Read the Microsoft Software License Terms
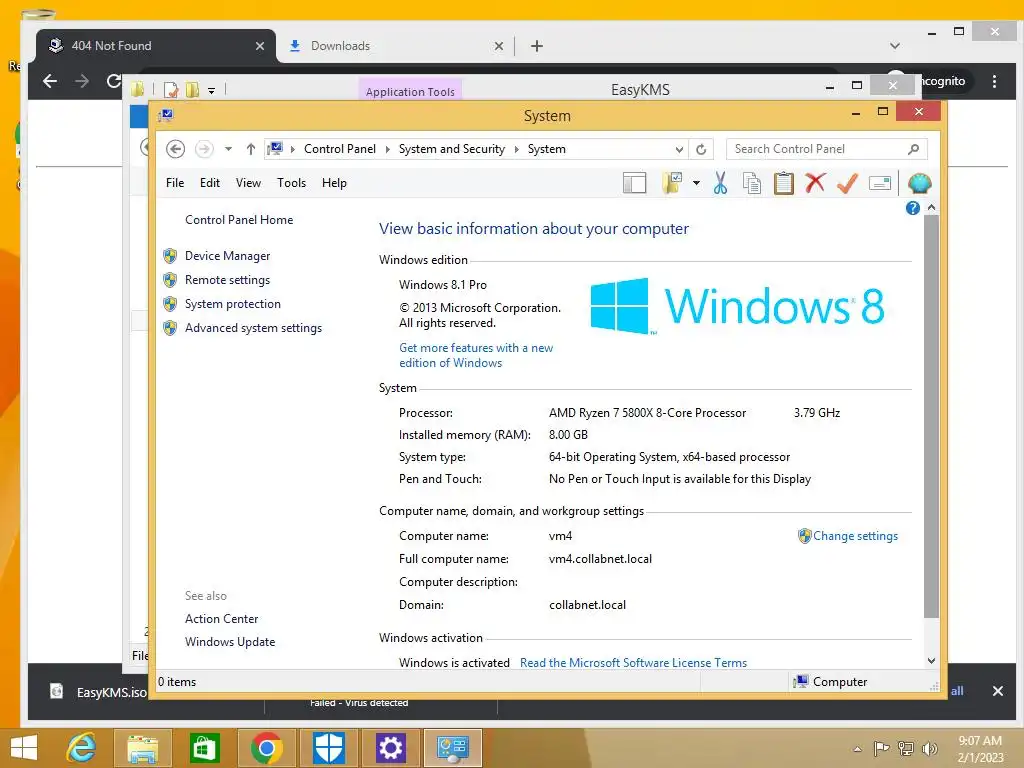The width and height of the screenshot is (1024, 768). [x=633, y=663]
